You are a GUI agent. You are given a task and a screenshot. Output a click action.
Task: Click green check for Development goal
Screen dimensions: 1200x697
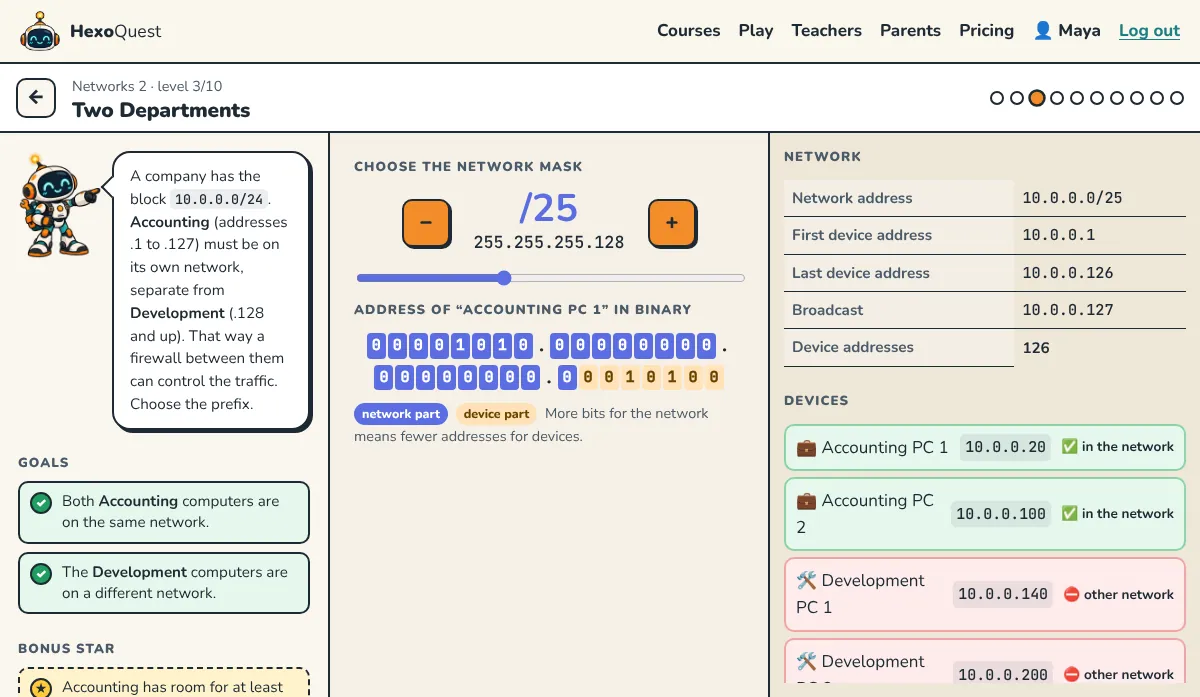41,574
